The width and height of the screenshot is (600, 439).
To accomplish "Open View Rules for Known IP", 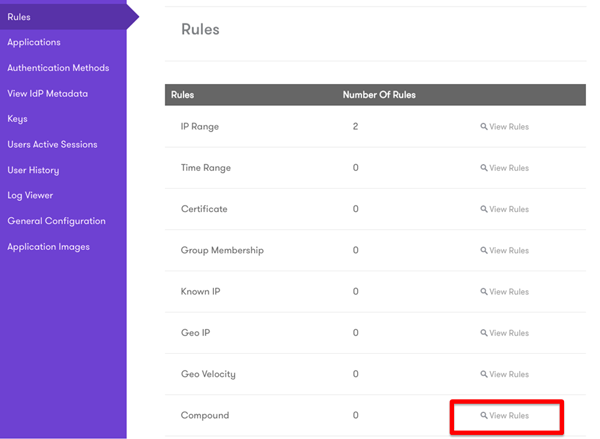I will pos(505,292).
